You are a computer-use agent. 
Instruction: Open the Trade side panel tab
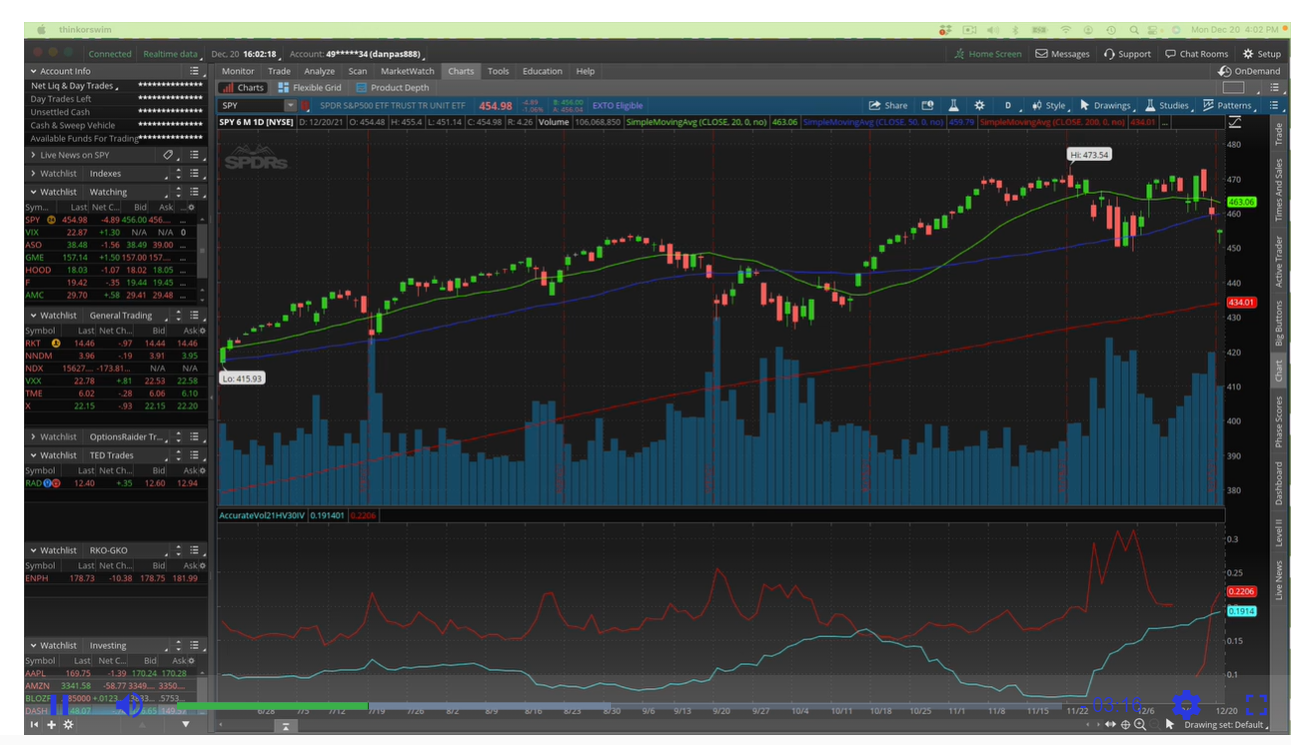1278,135
